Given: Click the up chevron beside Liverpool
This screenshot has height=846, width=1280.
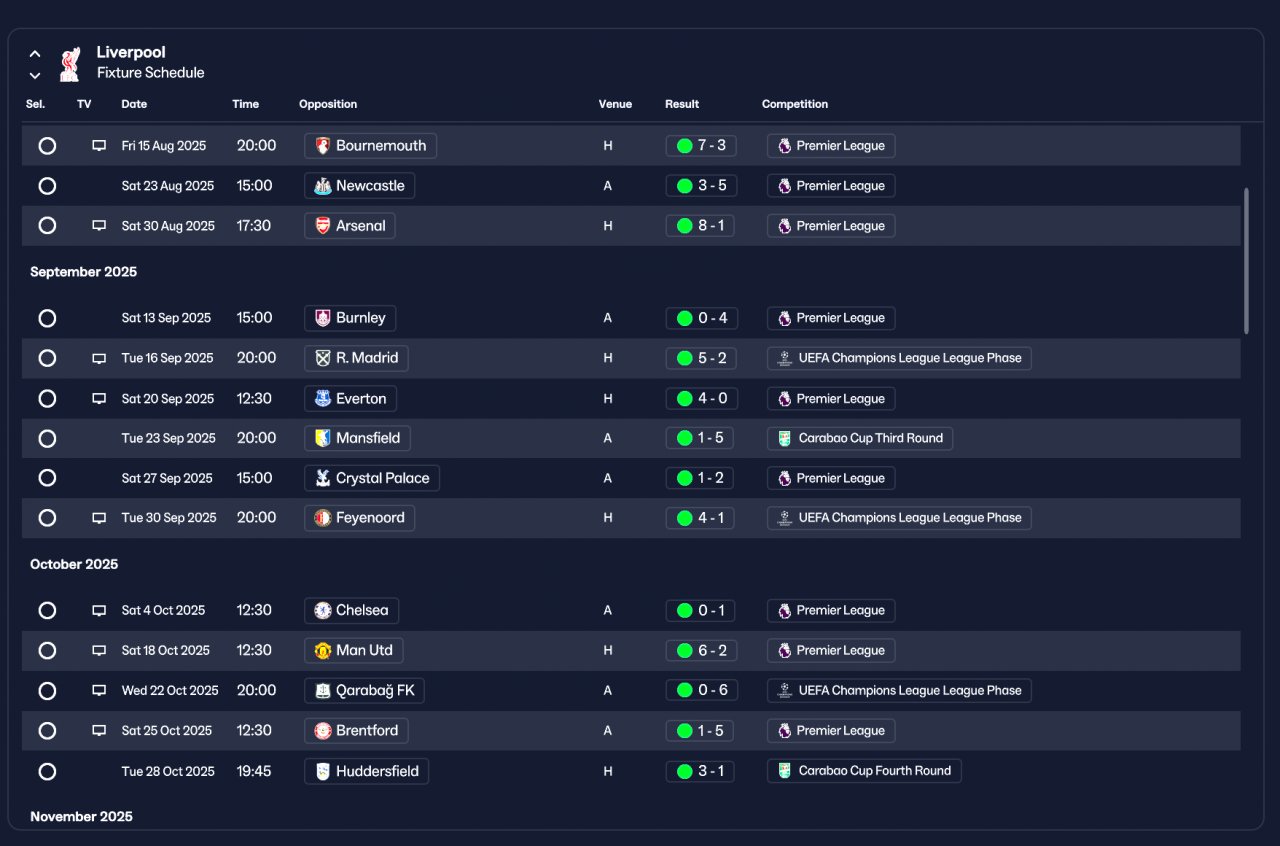Looking at the screenshot, I should point(35,54).
